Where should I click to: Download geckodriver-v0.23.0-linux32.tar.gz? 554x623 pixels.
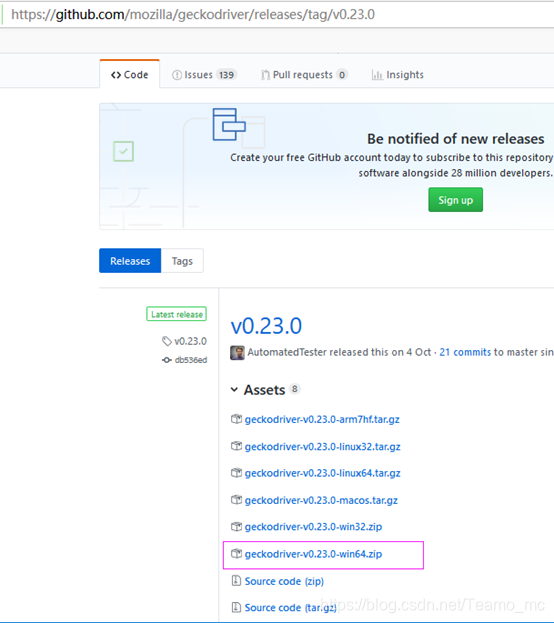click(322, 447)
